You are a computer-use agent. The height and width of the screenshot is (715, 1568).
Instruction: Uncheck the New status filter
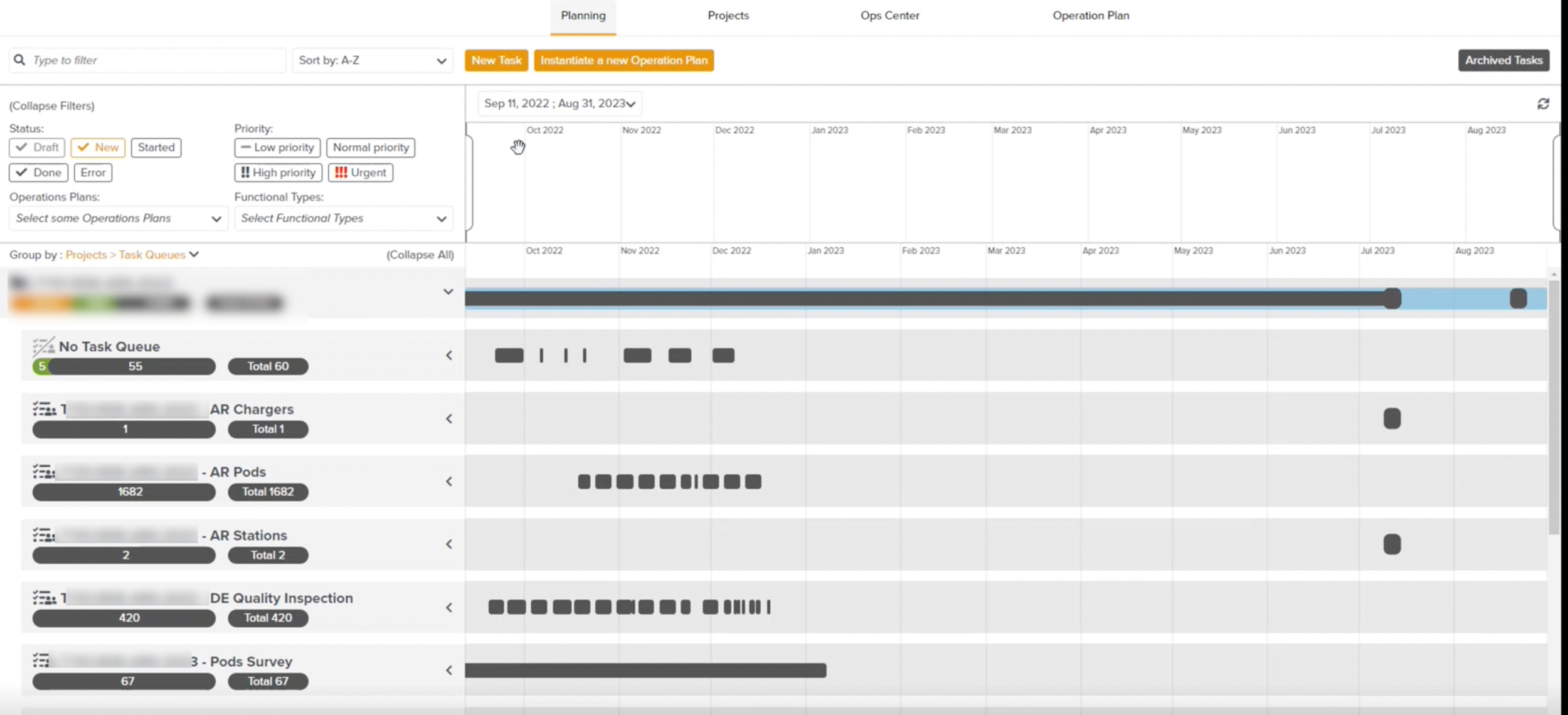(98, 147)
